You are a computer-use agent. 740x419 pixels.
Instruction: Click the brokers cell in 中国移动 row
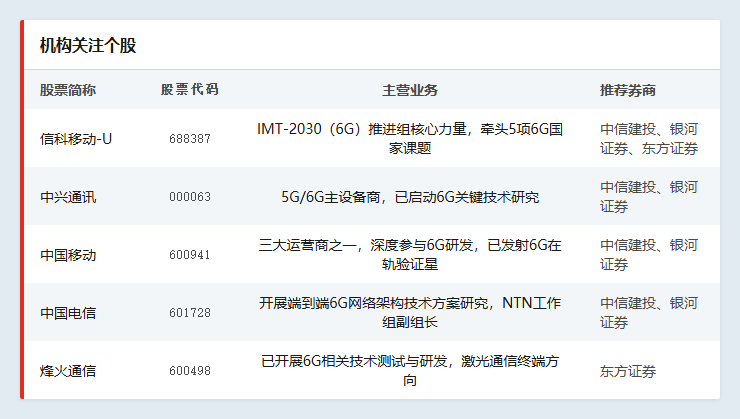coord(649,254)
